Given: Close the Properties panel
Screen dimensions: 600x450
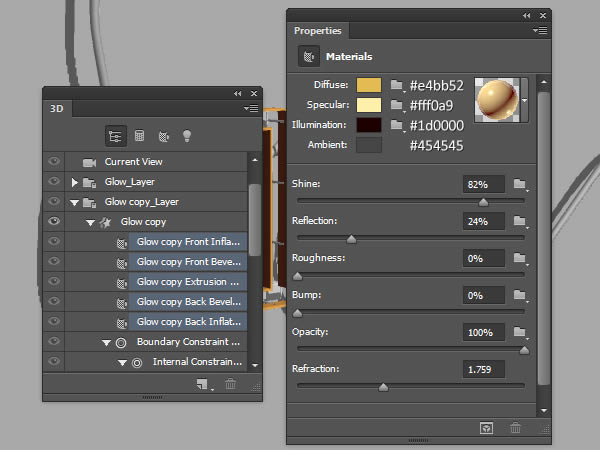Looking at the screenshot, I should tap(543, 16).
